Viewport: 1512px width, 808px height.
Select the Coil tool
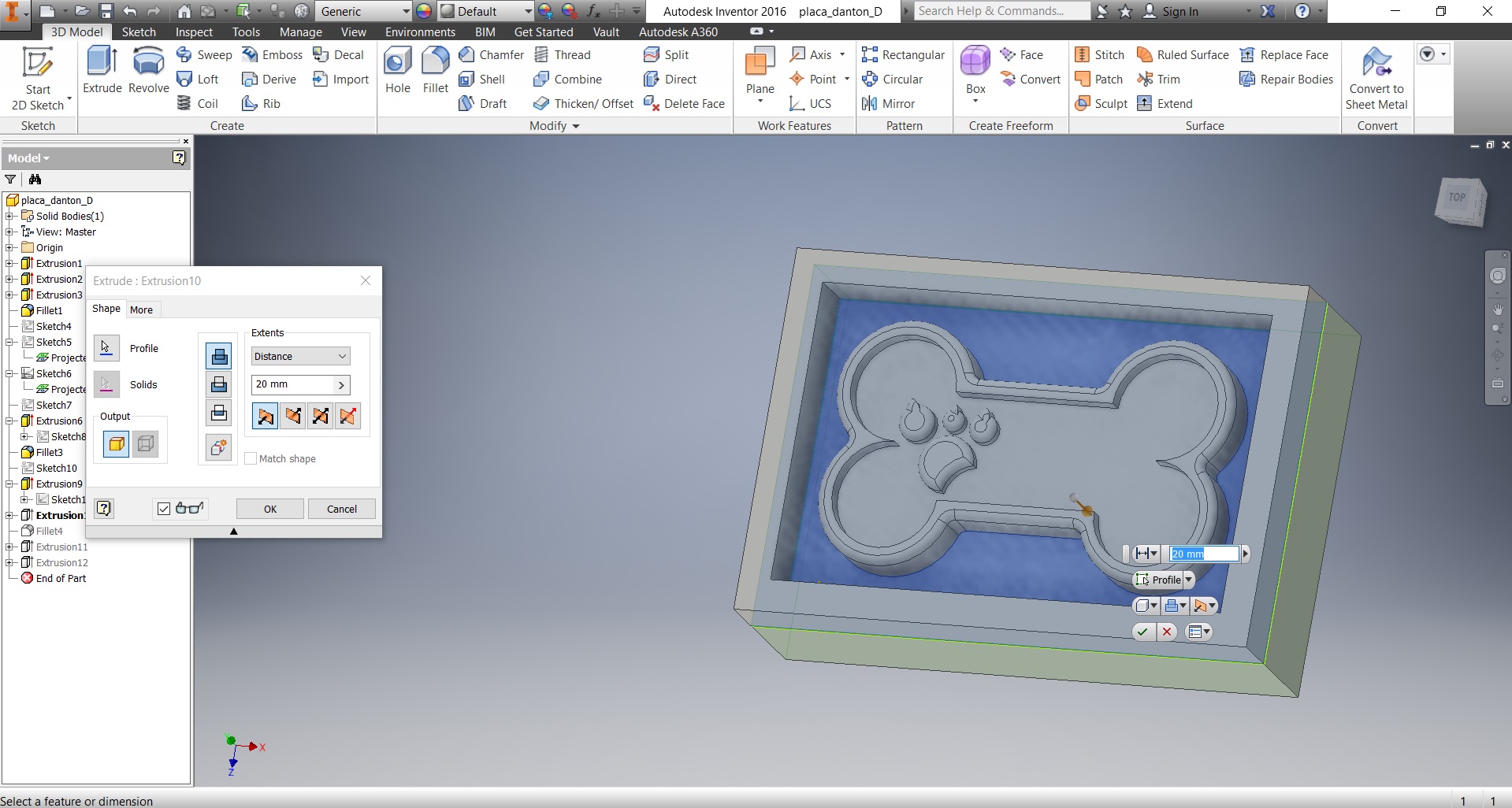click(197, 103)
